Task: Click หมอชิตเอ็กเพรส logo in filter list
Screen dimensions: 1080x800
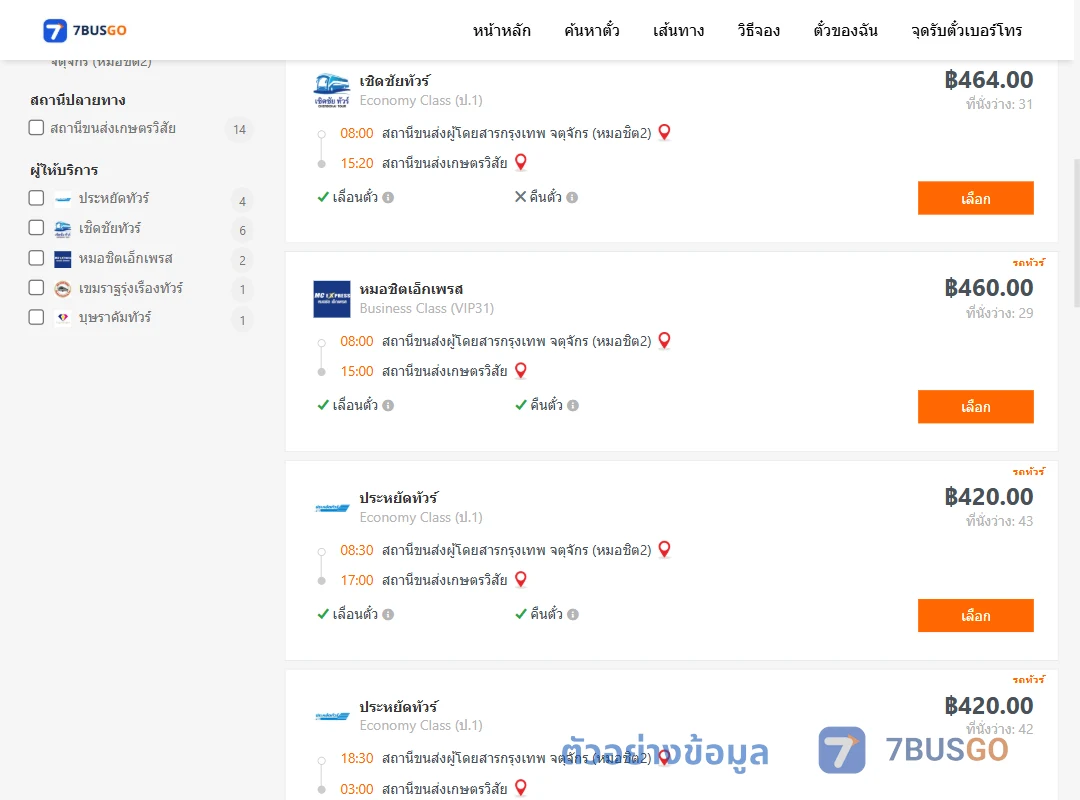Action: (63, 259)
